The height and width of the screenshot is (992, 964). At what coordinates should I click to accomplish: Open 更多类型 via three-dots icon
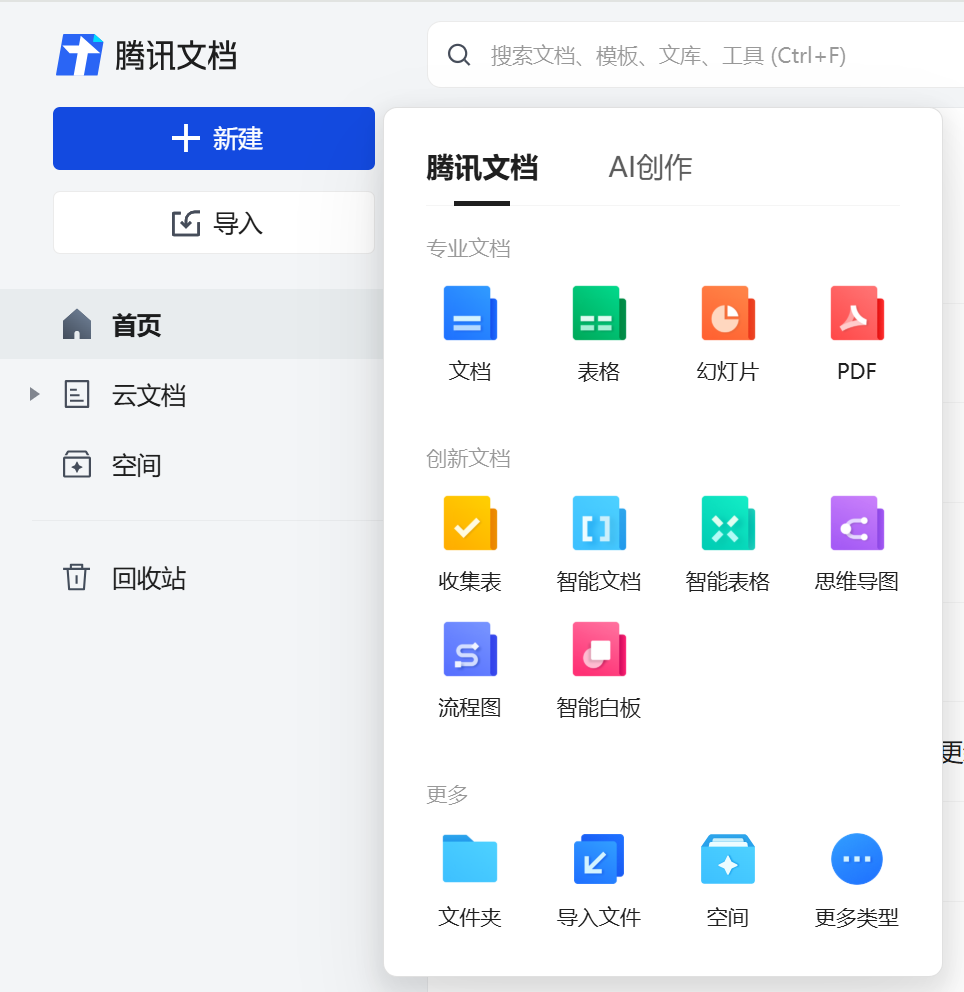coord(856,859)
